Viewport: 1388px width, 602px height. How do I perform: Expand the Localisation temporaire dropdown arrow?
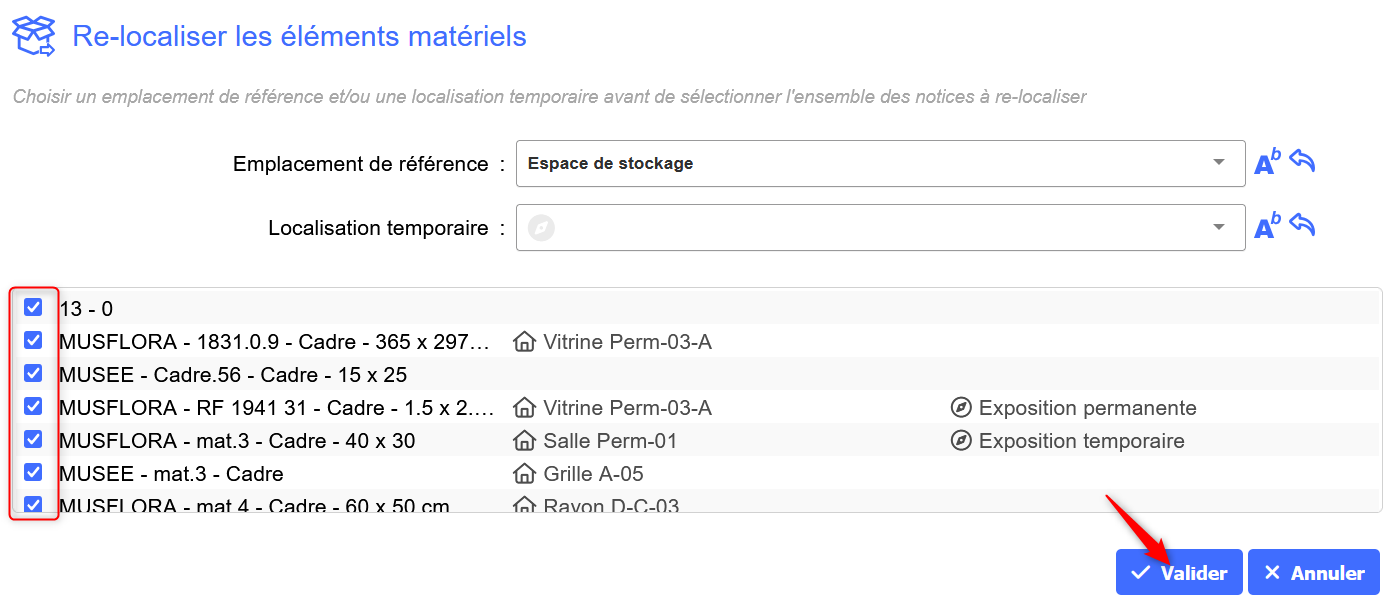pos(1218,227)
